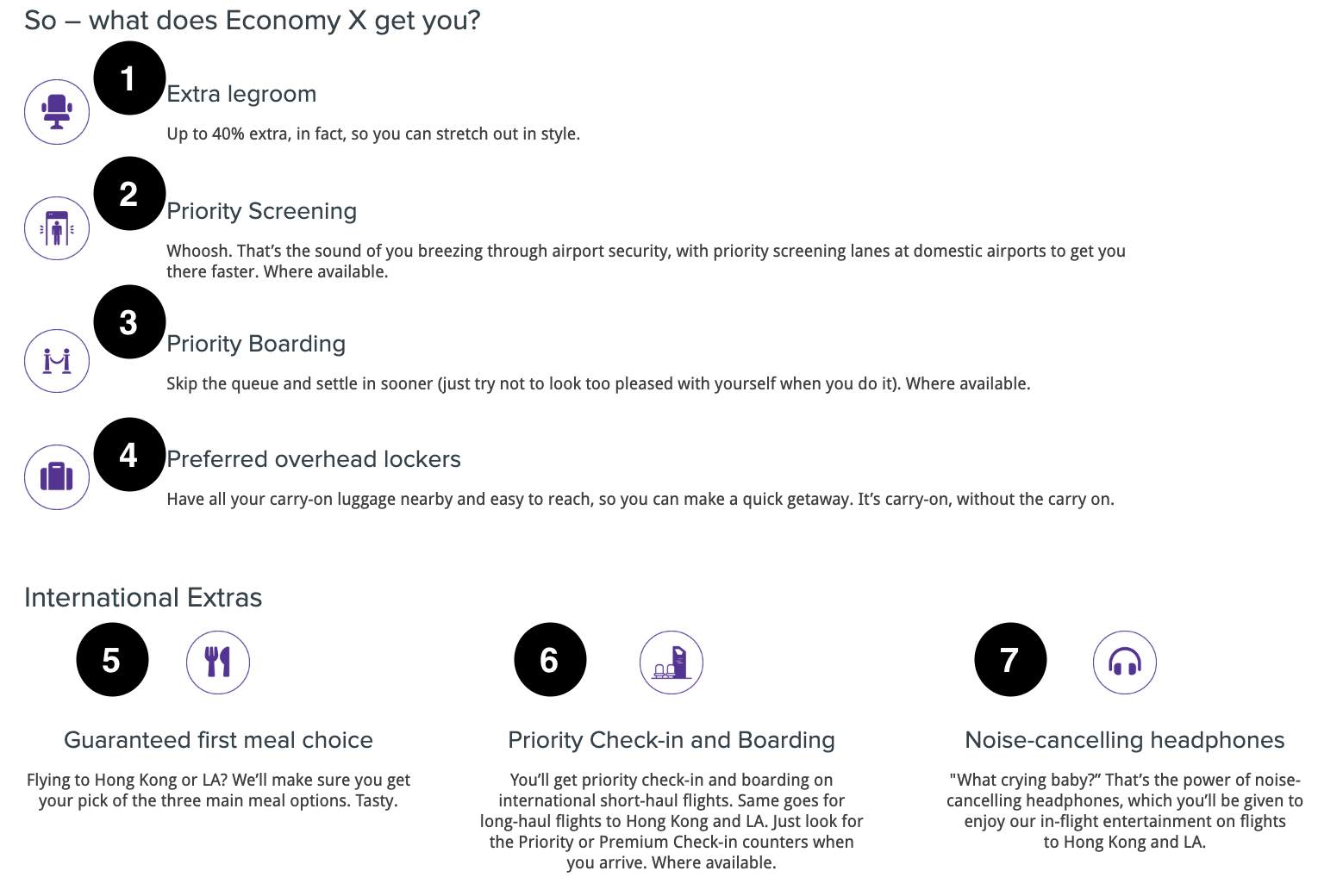Click black number 5 badge

click(112, 660)
